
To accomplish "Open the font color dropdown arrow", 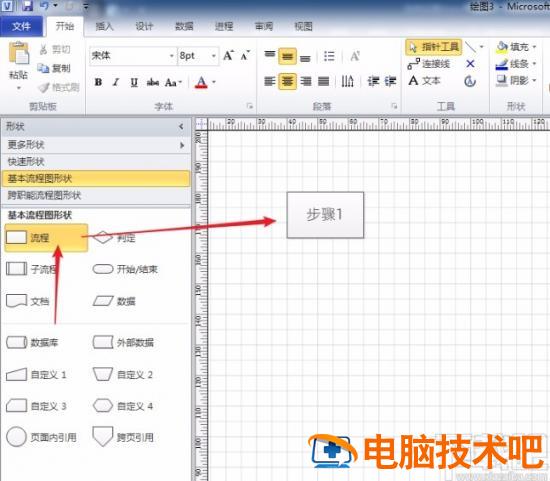I will pos(214,82).
